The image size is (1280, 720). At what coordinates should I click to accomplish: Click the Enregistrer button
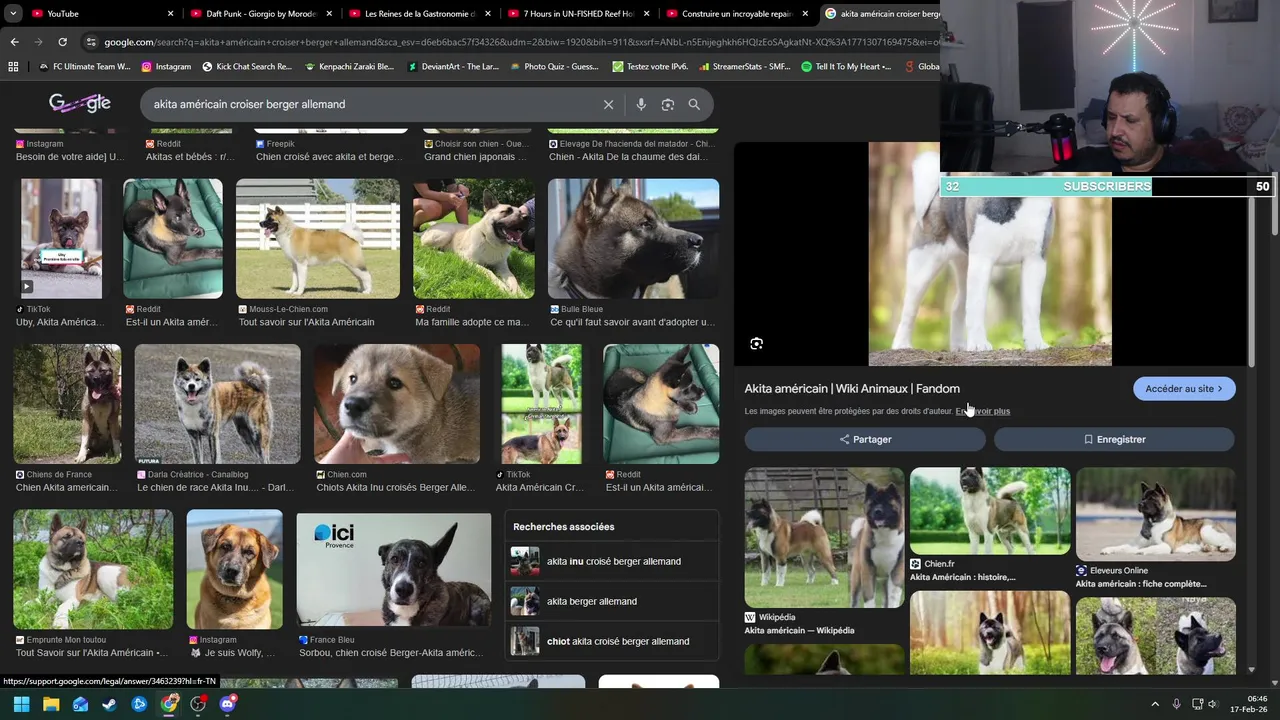click(1114, 439)
